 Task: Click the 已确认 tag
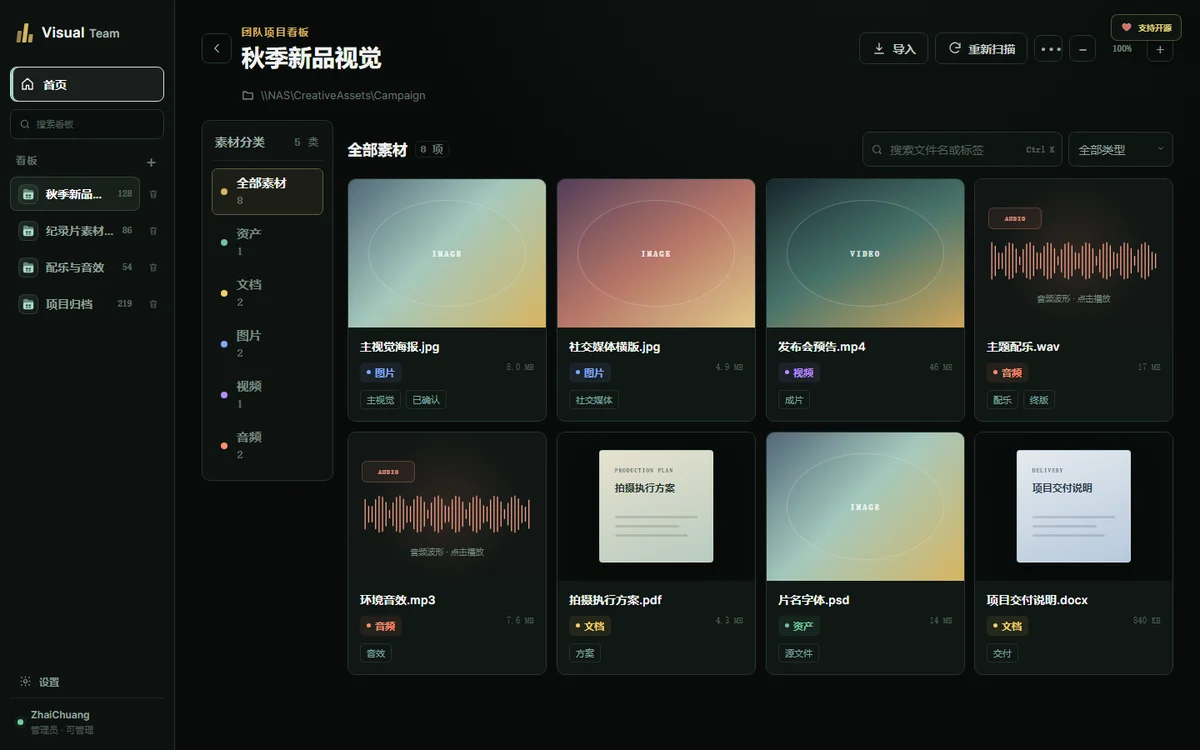[x=426, y=400]
